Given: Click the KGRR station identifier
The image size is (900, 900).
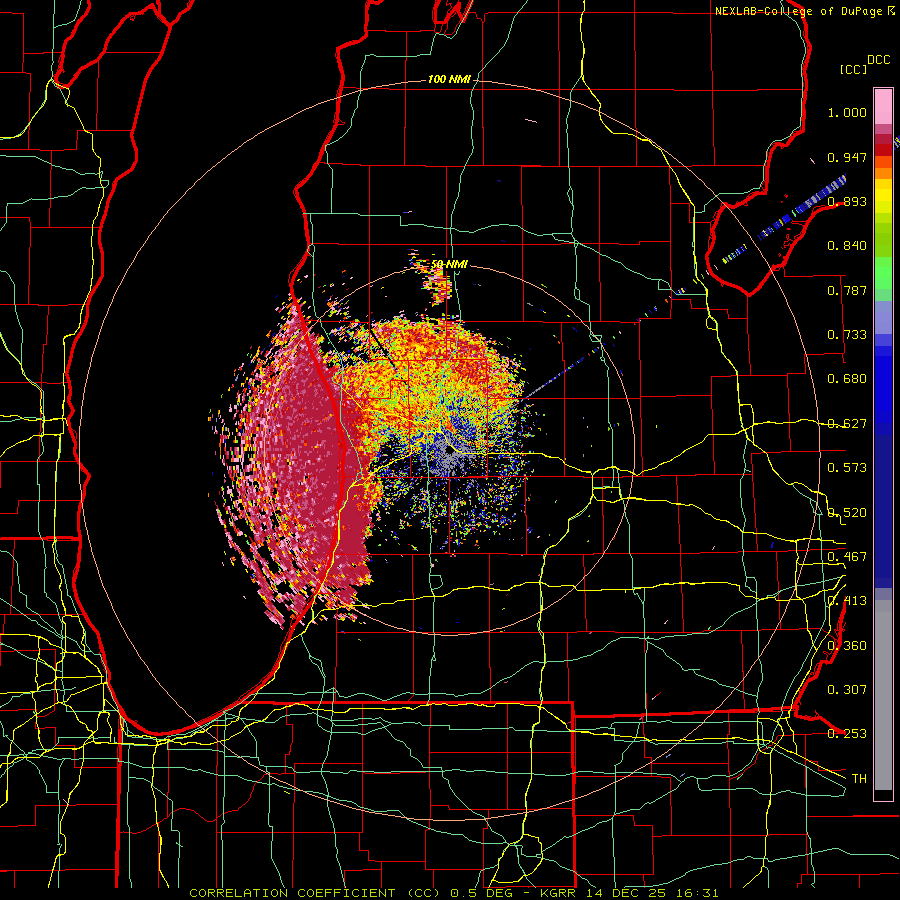Looking at the screenshot, I should pyautogui.click(x=558, y=893).
